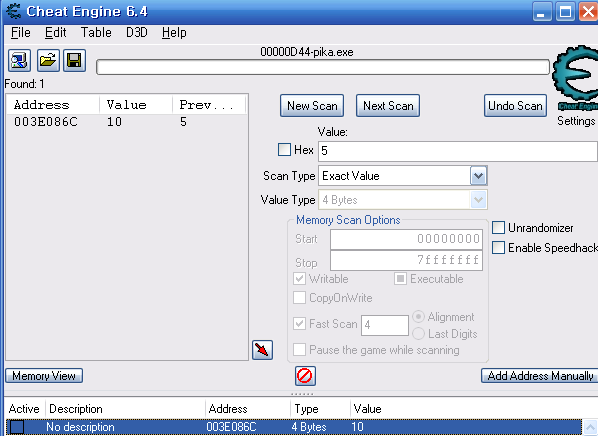Open the Help menu
Screen dimensions: 598x436
click(x=174, y=33)
